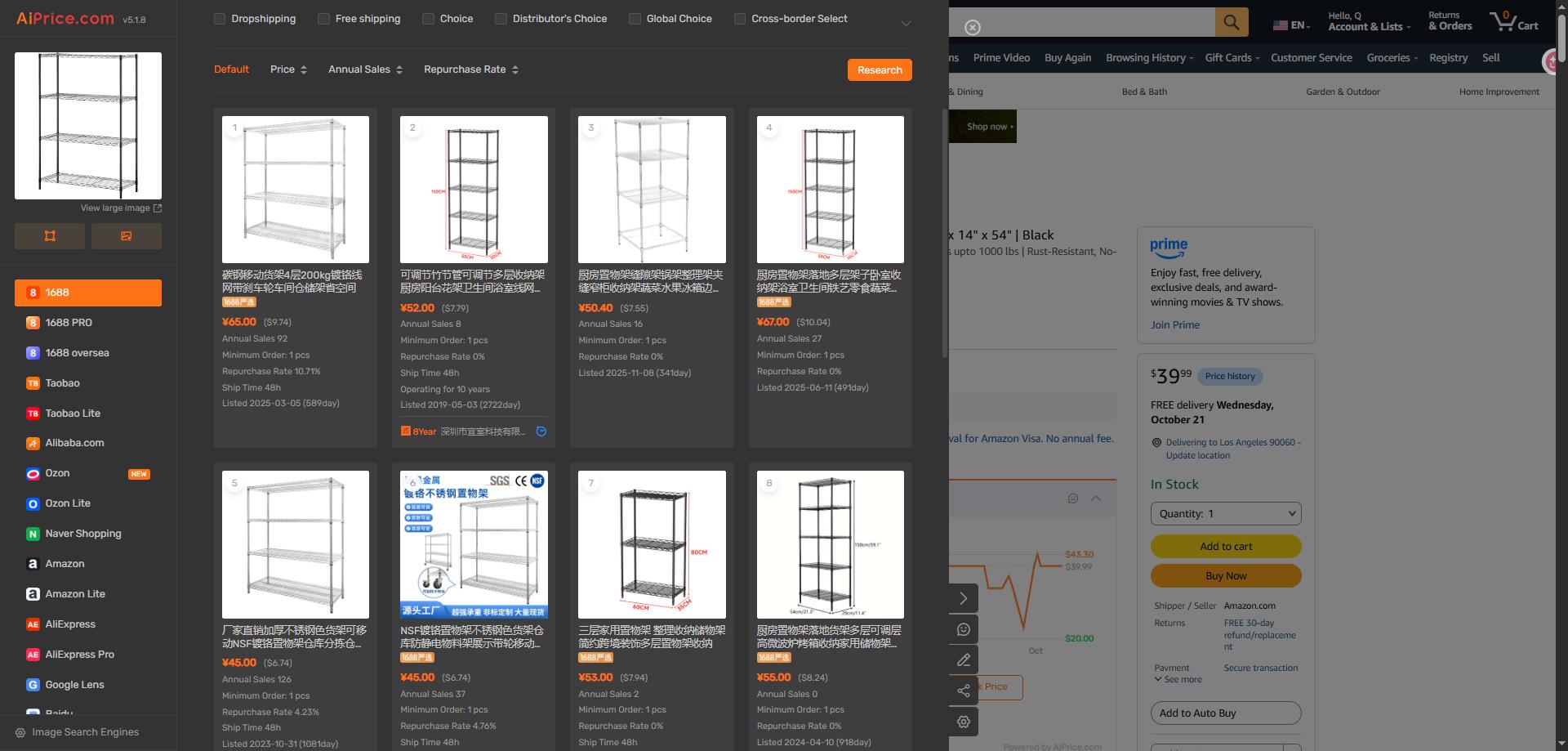Click the crop image region icon button

50,236
